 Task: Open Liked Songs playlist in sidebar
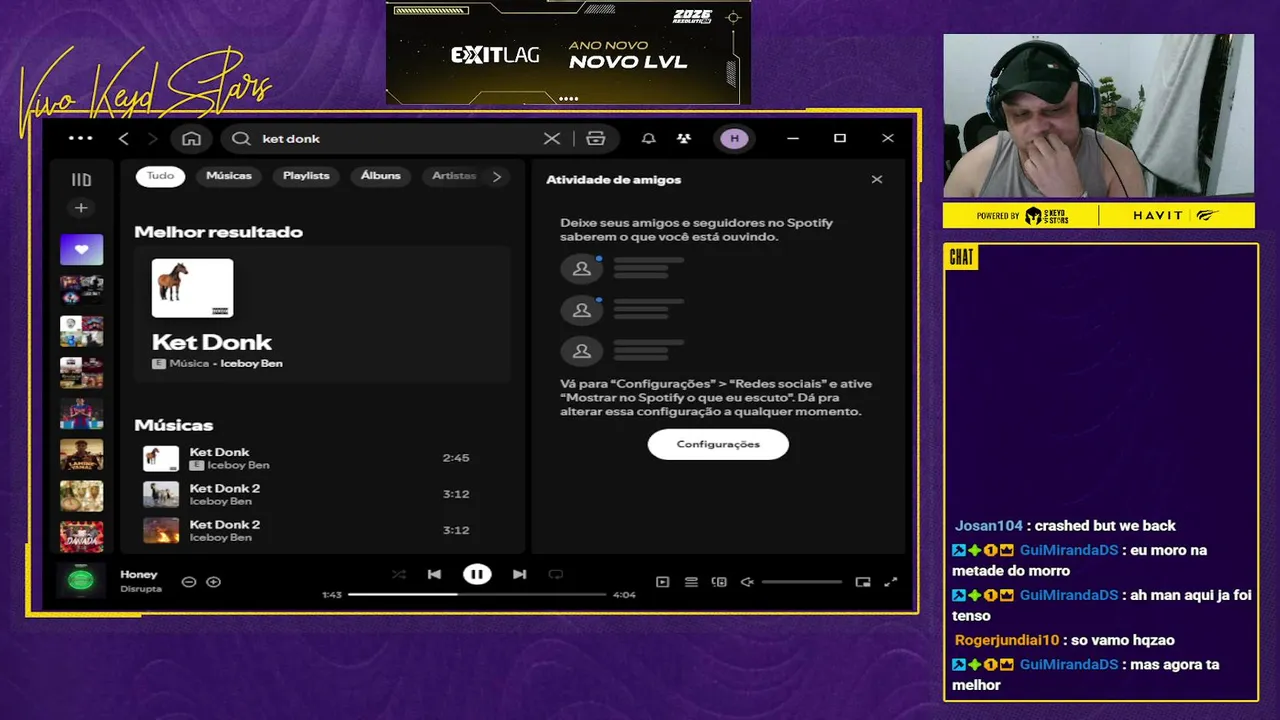(81, 249)
